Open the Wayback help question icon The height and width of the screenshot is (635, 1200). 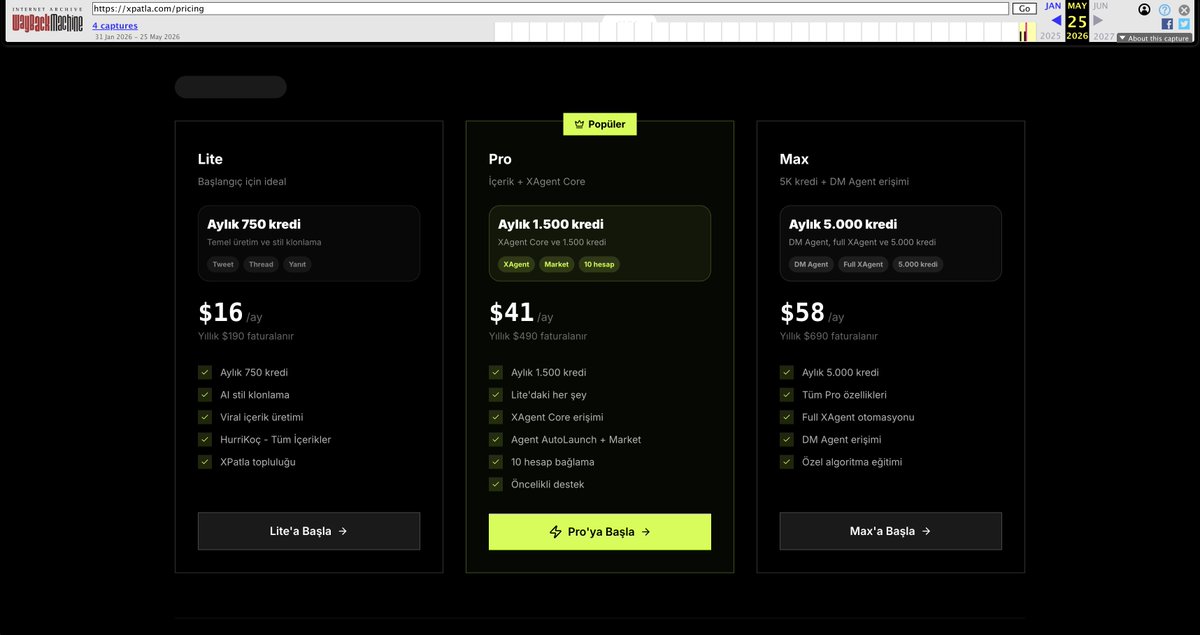1164,9
